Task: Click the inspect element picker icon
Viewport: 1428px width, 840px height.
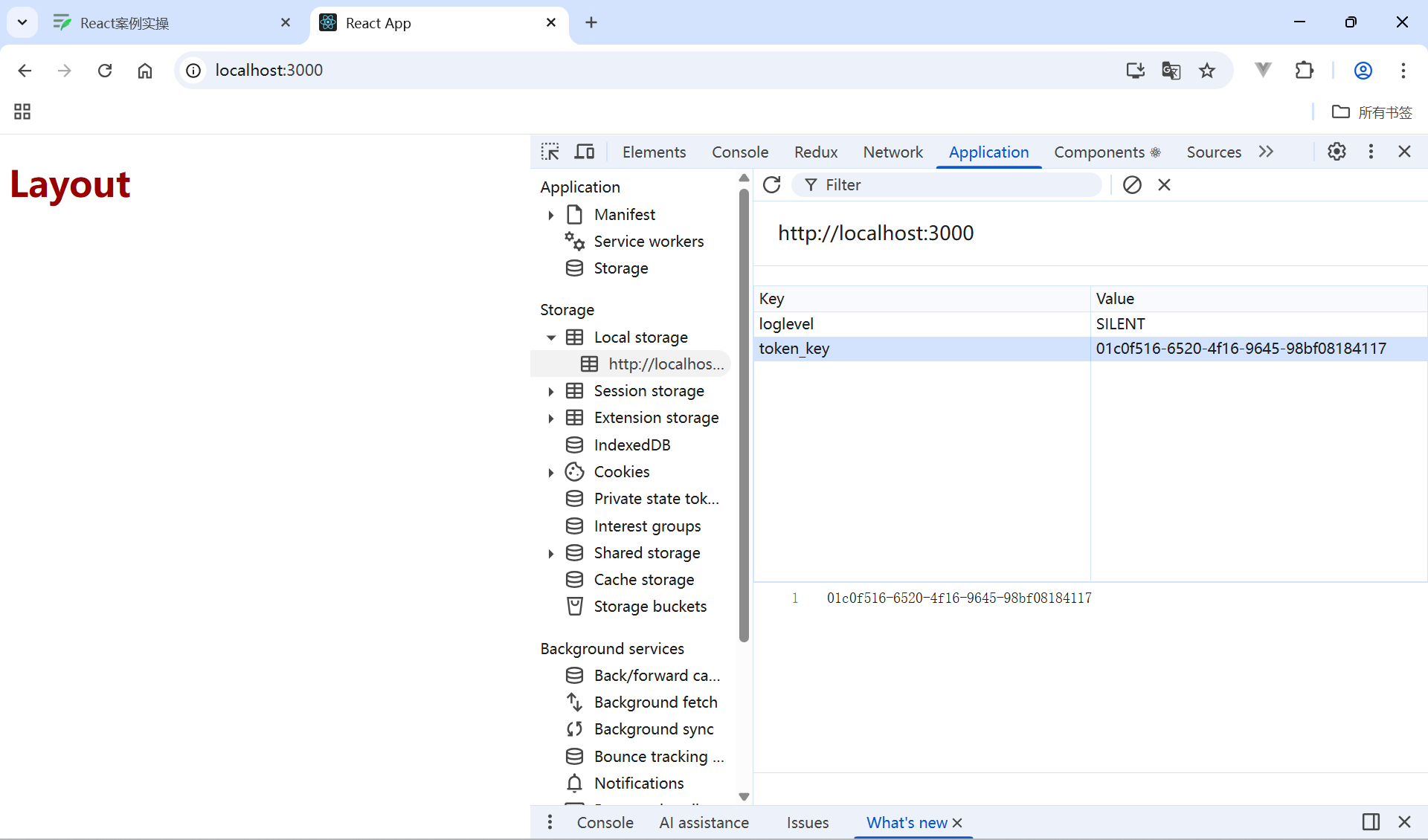Action: (550, 152)
